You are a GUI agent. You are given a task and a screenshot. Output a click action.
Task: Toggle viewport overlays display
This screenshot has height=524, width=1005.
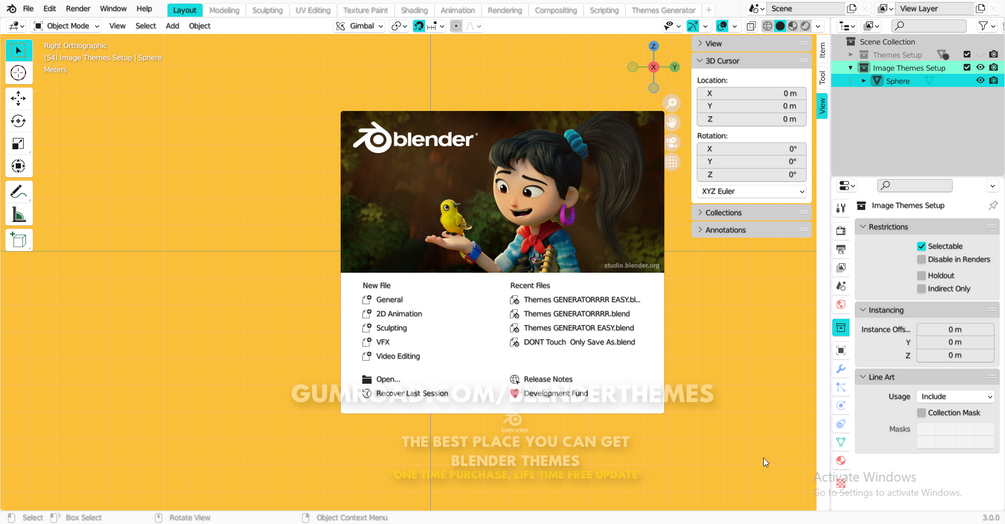tap(722, 26)
